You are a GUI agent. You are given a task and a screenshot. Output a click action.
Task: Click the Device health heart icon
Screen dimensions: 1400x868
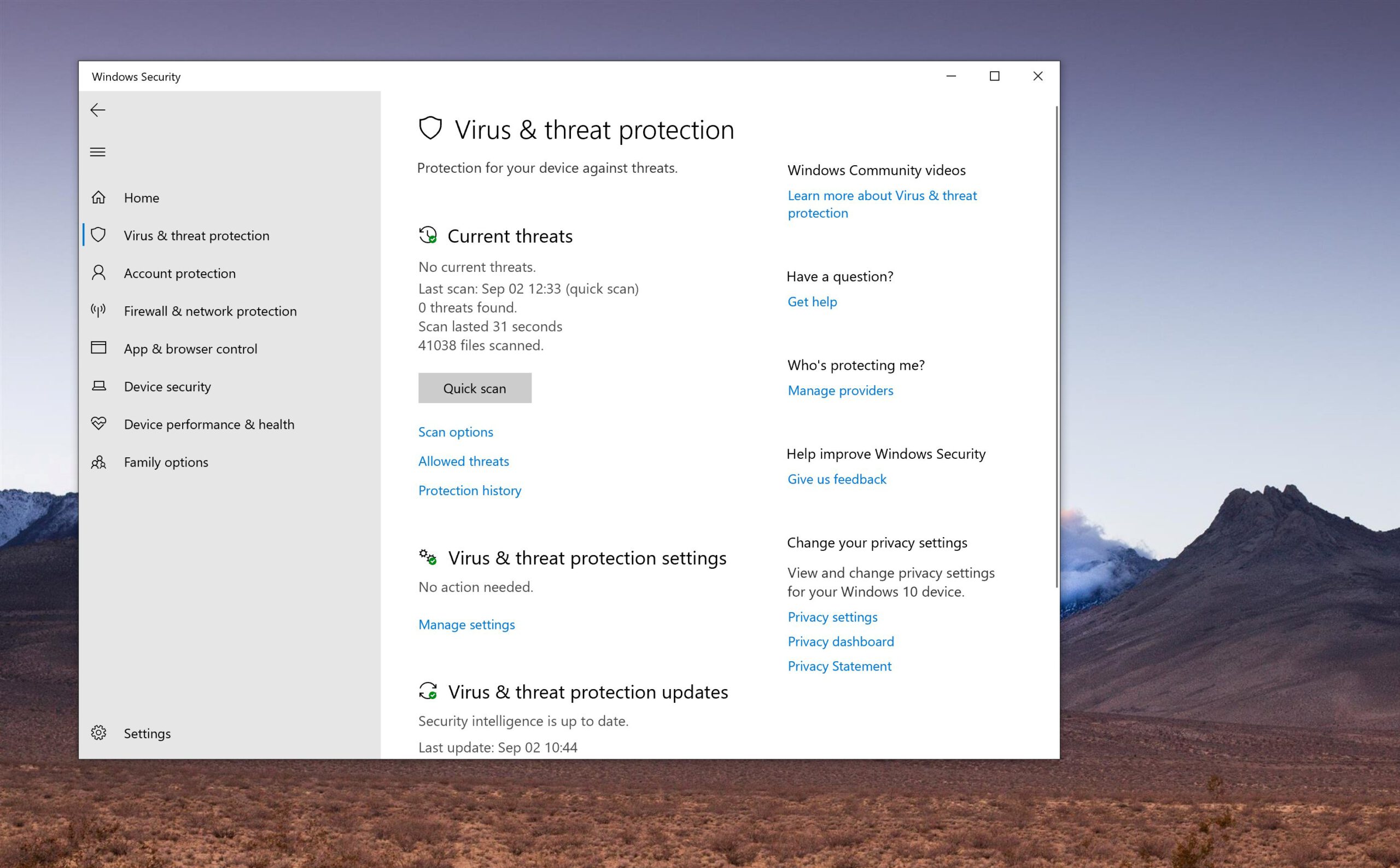(x=99, y=424)
